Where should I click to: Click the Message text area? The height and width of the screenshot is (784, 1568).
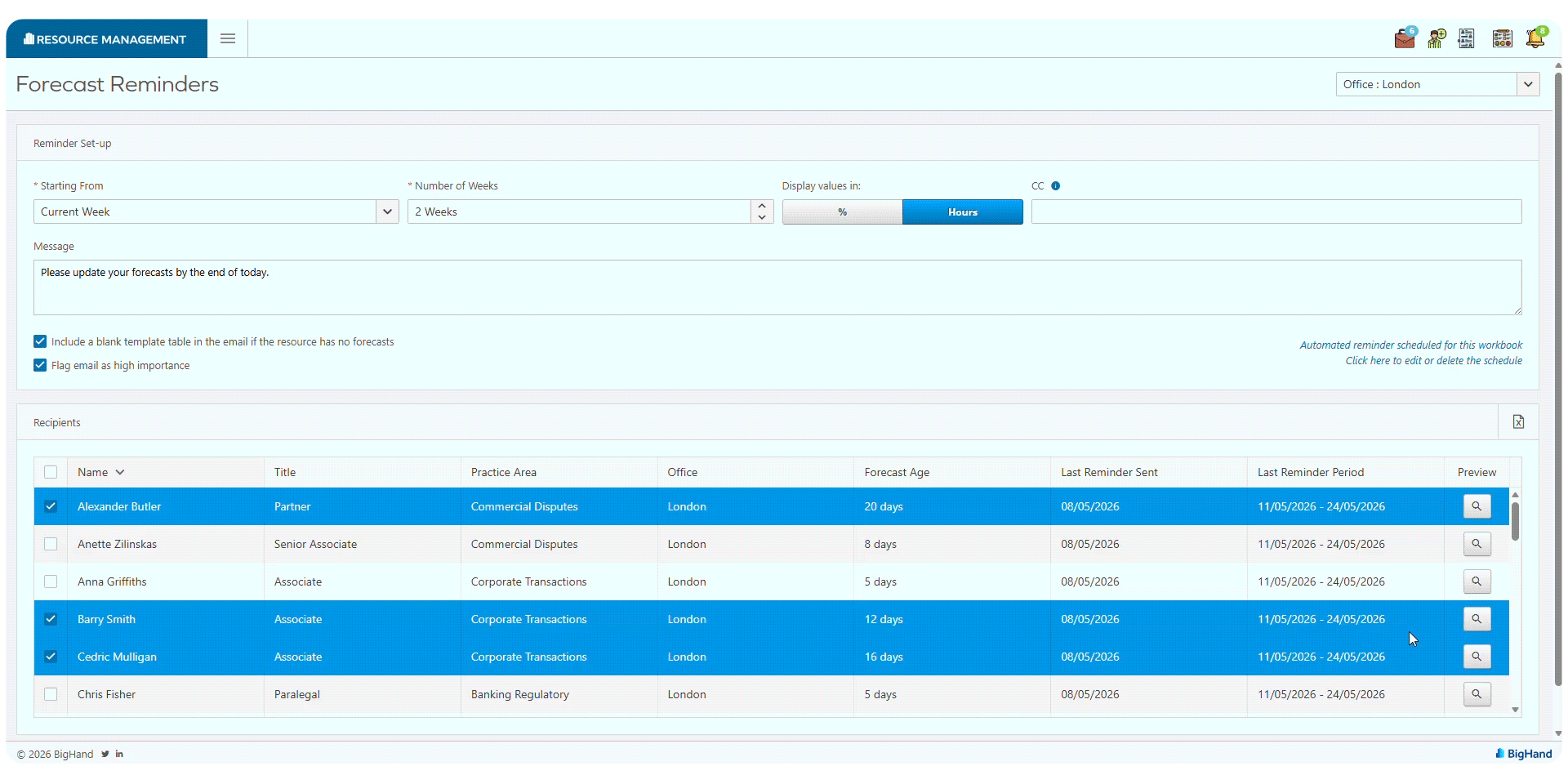[777, 287]
